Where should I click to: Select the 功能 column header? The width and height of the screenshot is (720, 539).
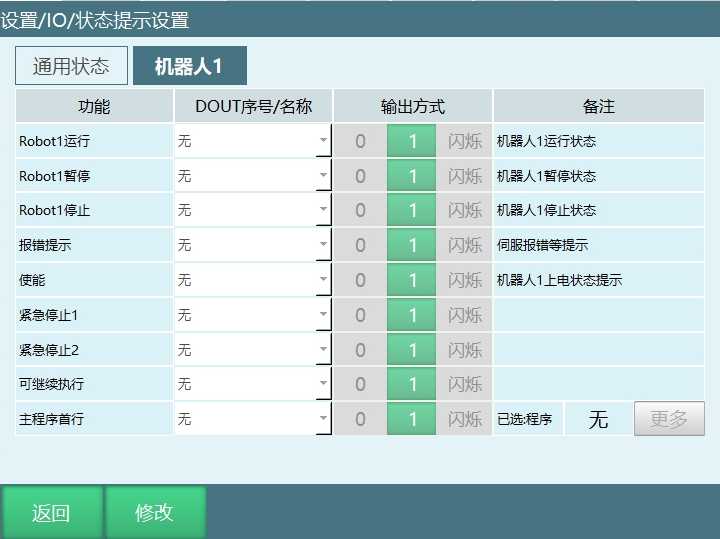point(94,106)
